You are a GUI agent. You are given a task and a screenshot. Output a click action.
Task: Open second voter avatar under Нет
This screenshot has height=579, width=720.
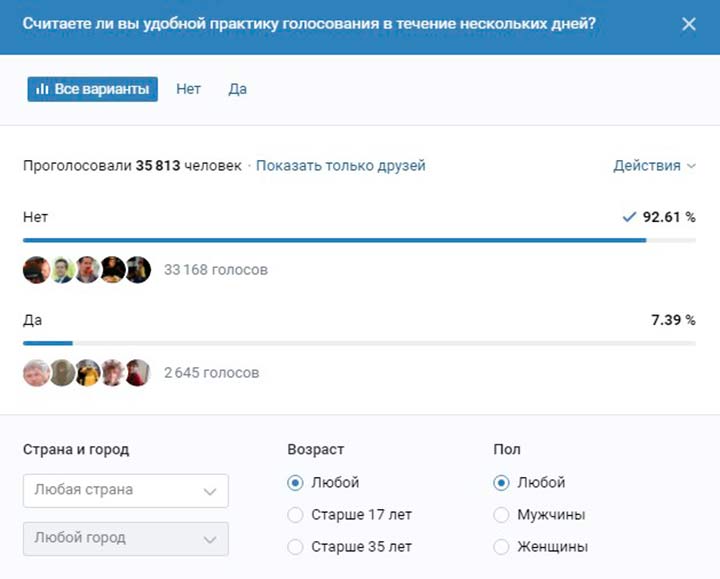pyautogui.click(x=62, y=270)
